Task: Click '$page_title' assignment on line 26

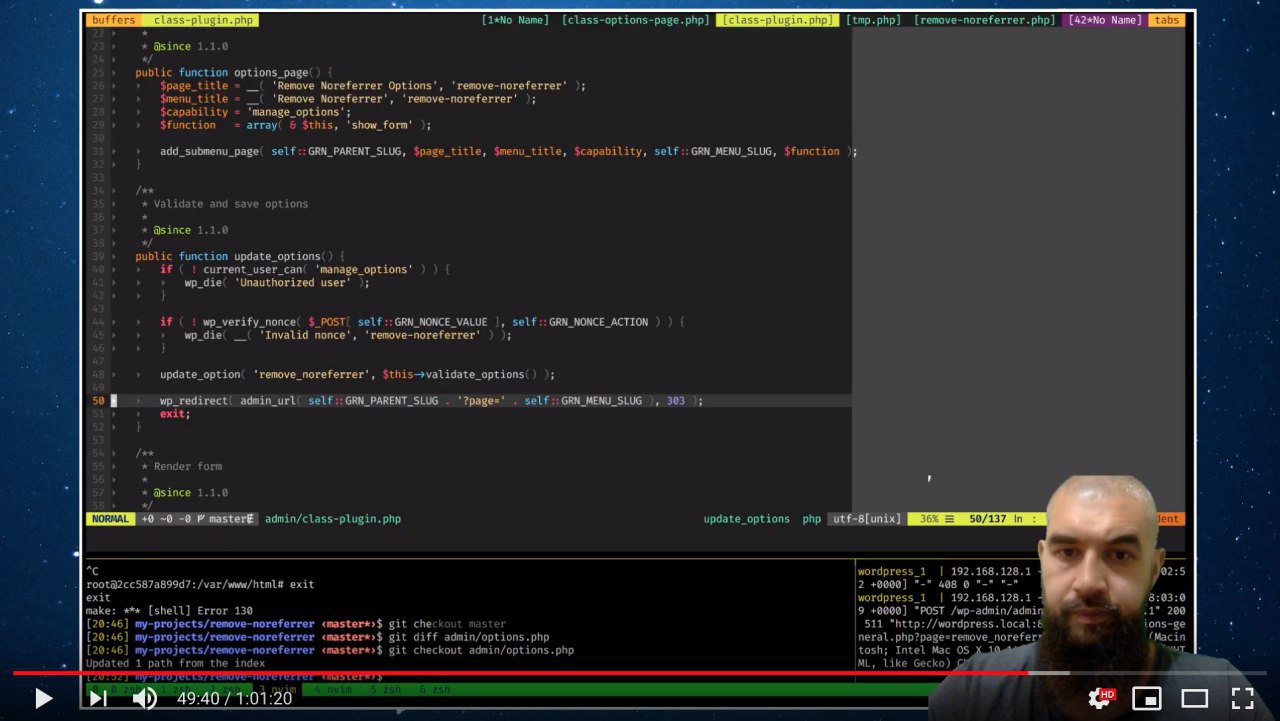Action: [373, 86]
